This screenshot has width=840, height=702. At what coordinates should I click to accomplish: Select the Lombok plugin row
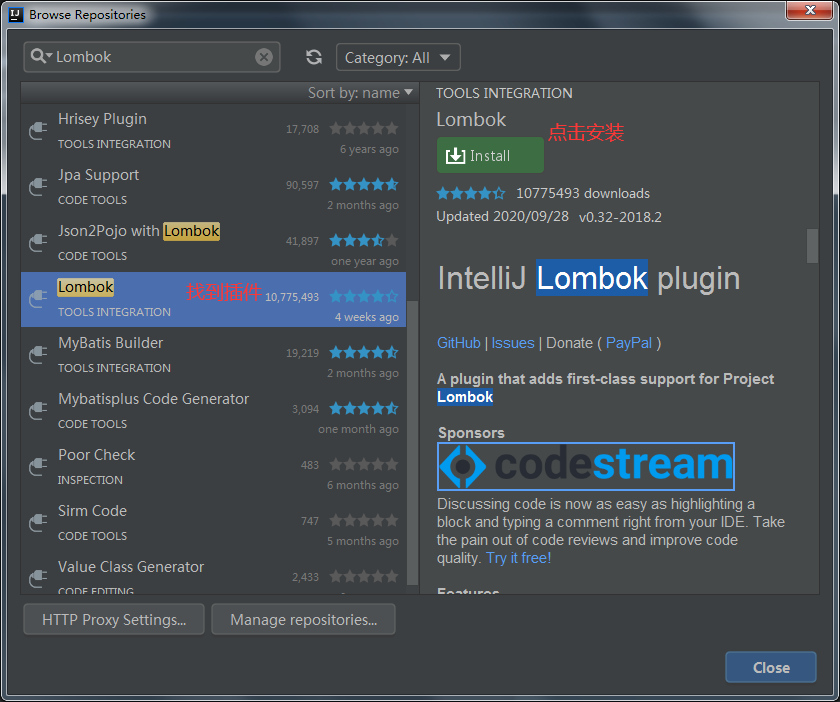213,300
